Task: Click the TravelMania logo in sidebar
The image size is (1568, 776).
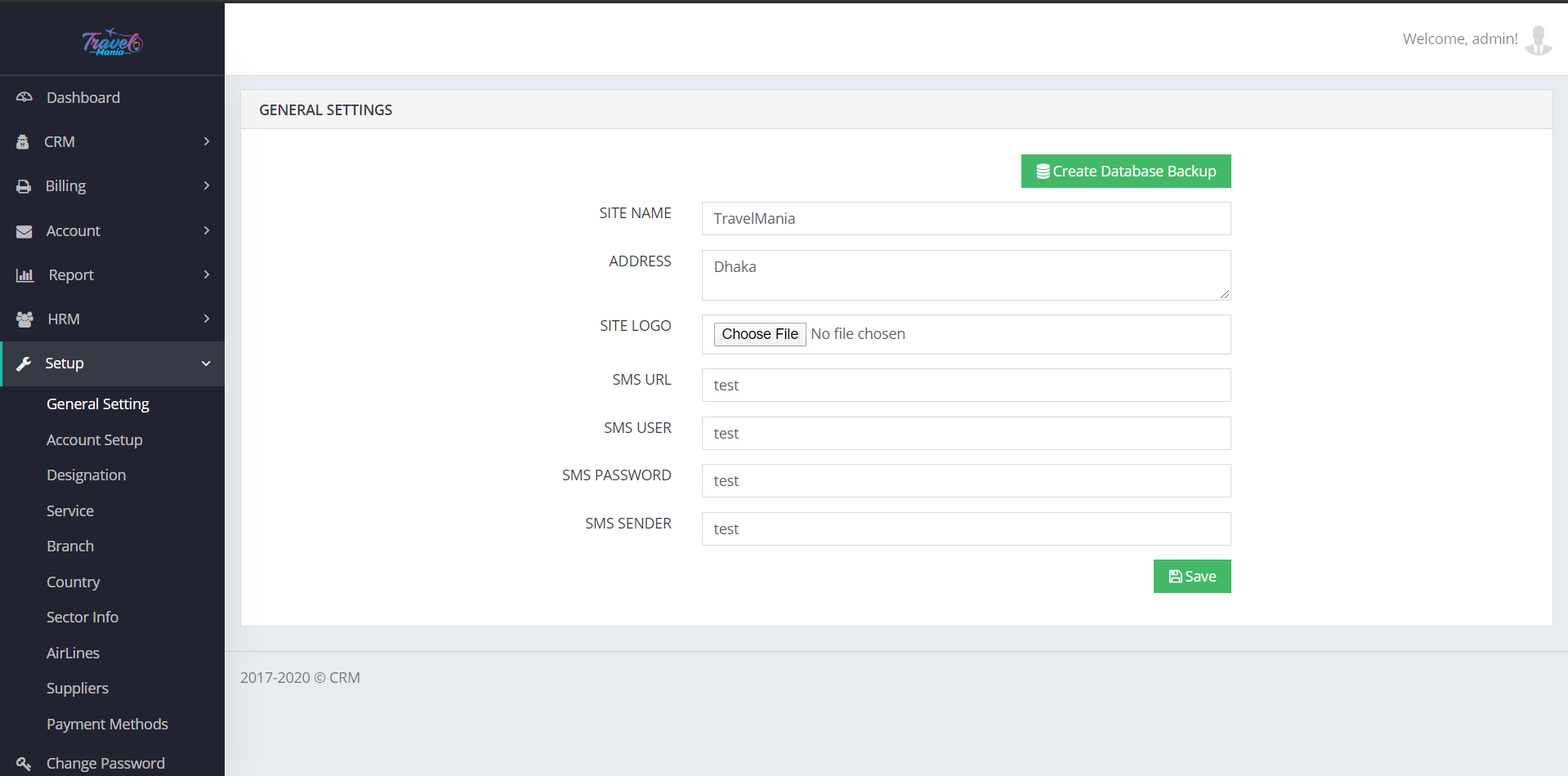Action: pos(112,42)
